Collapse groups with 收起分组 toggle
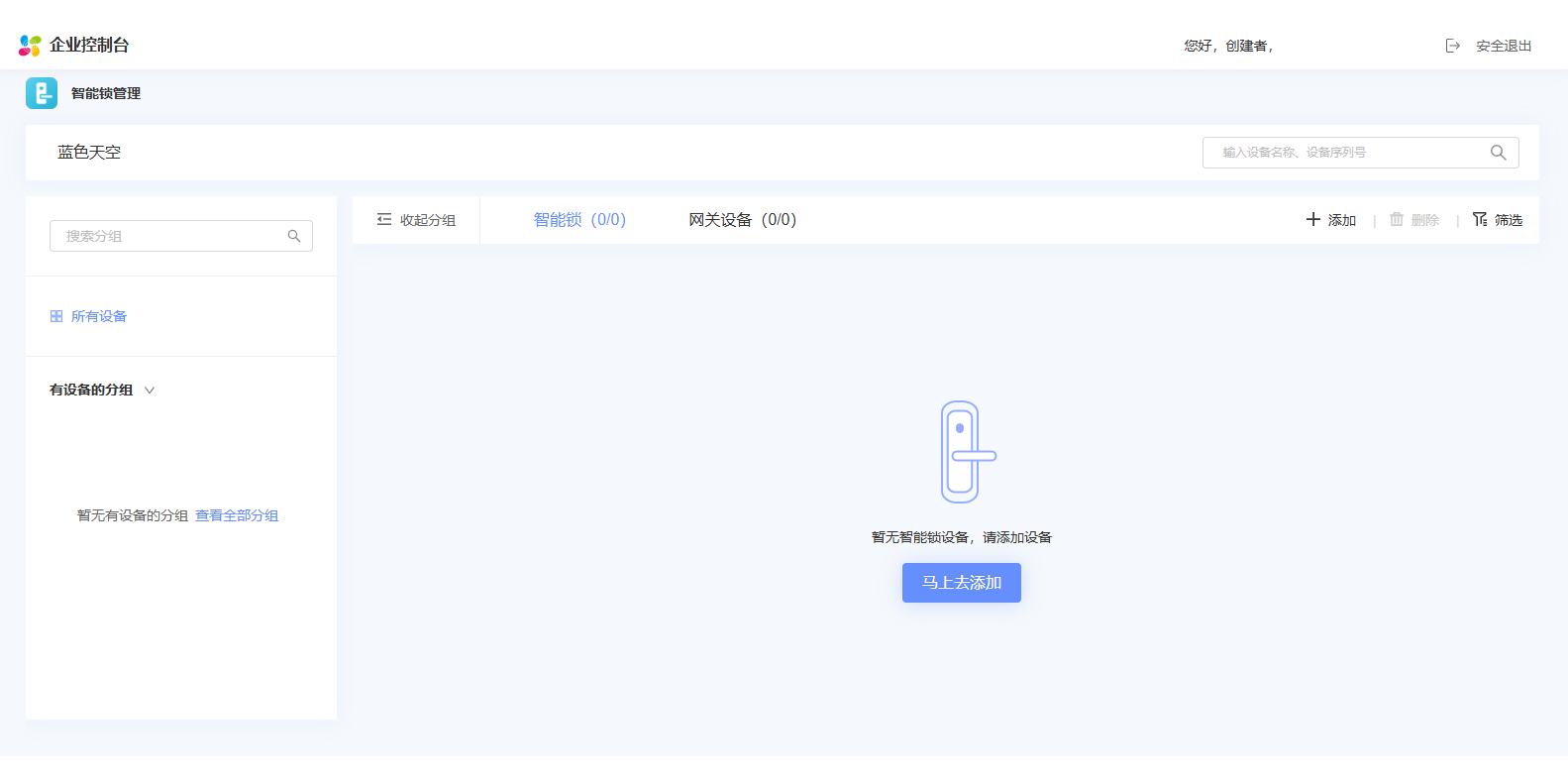Viewport: 1568px width, 784px height. (416, 220)
